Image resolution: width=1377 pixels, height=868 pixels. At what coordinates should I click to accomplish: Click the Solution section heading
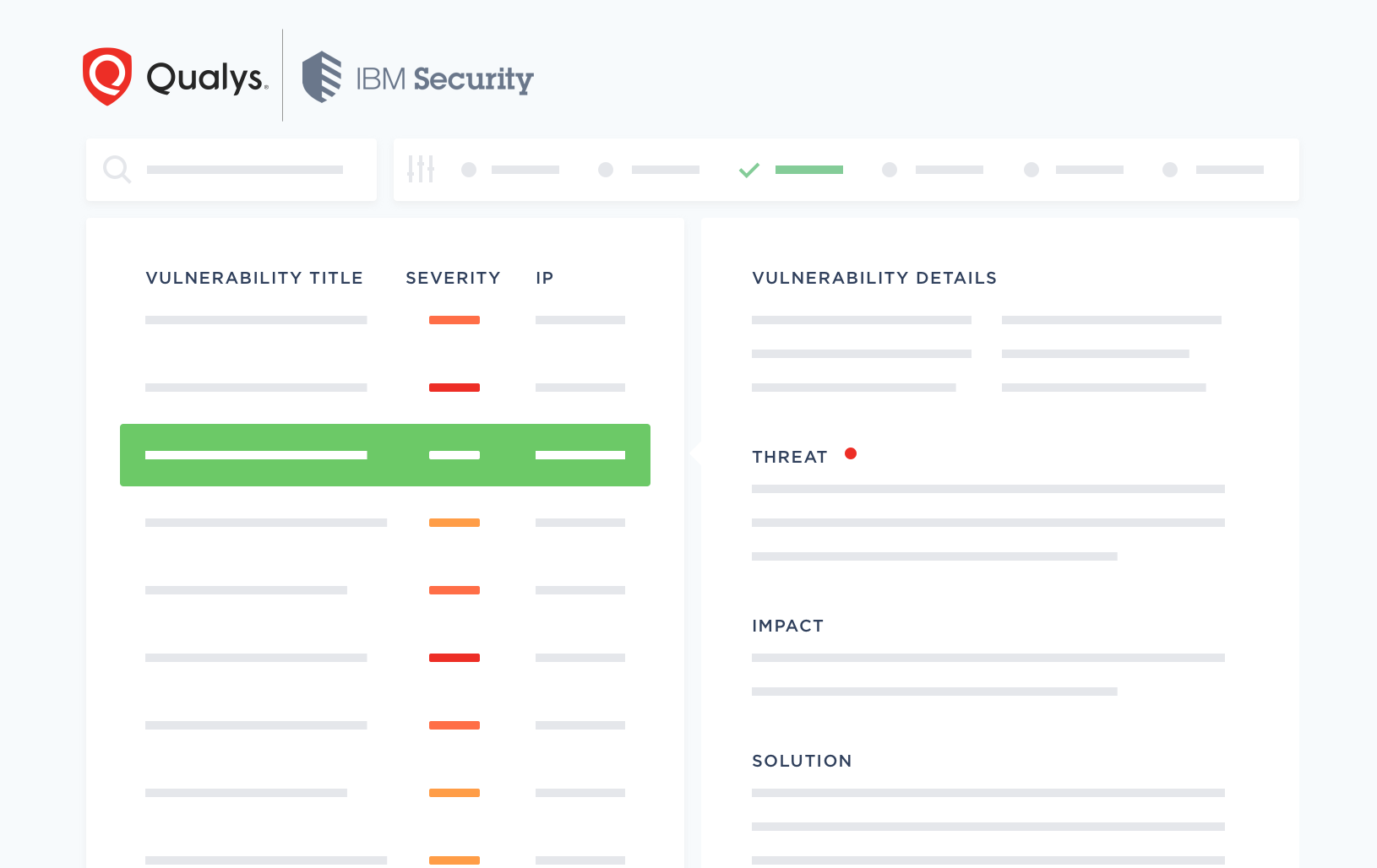802,761
